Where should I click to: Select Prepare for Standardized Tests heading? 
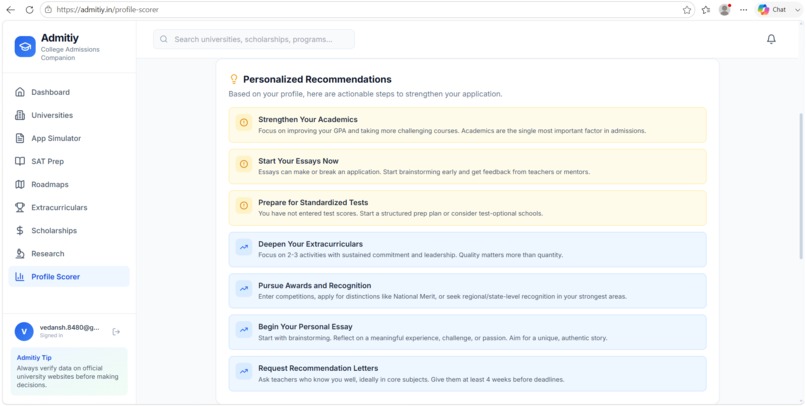(313, 202)
